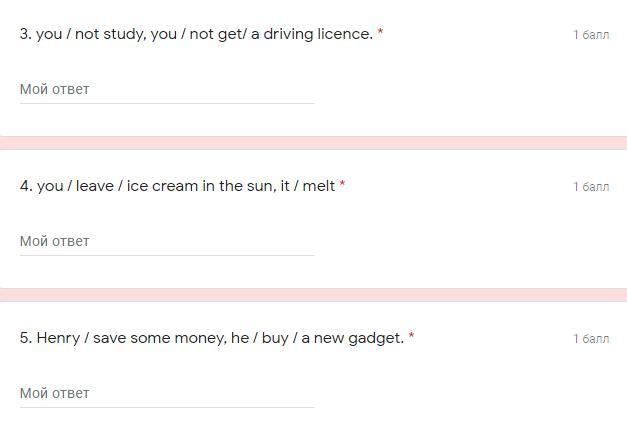Click the "1 балл" label on question 4
627x436 pixels.
(x=591, y=187)
